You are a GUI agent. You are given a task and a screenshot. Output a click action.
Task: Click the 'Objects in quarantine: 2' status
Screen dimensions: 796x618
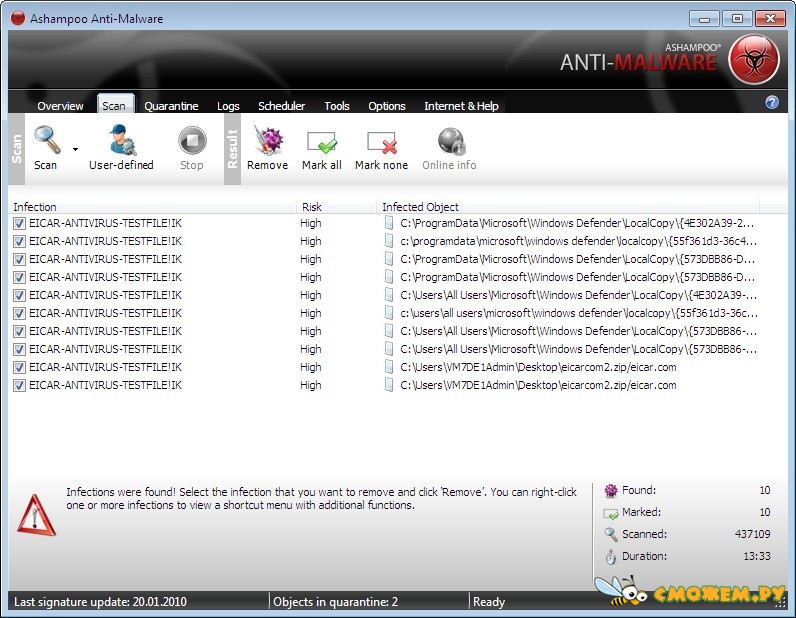[x=336, y=602]
